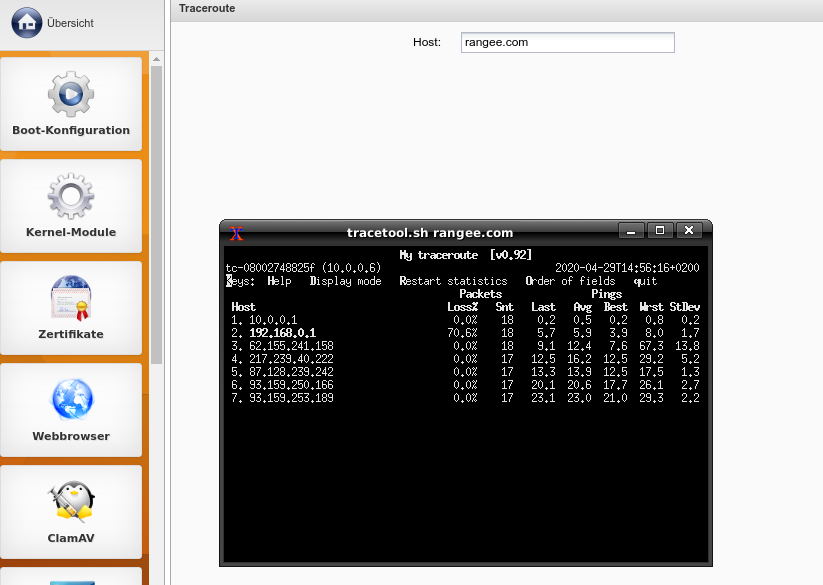Open Boot-Konfiguration gear icon

coord(71,94)
